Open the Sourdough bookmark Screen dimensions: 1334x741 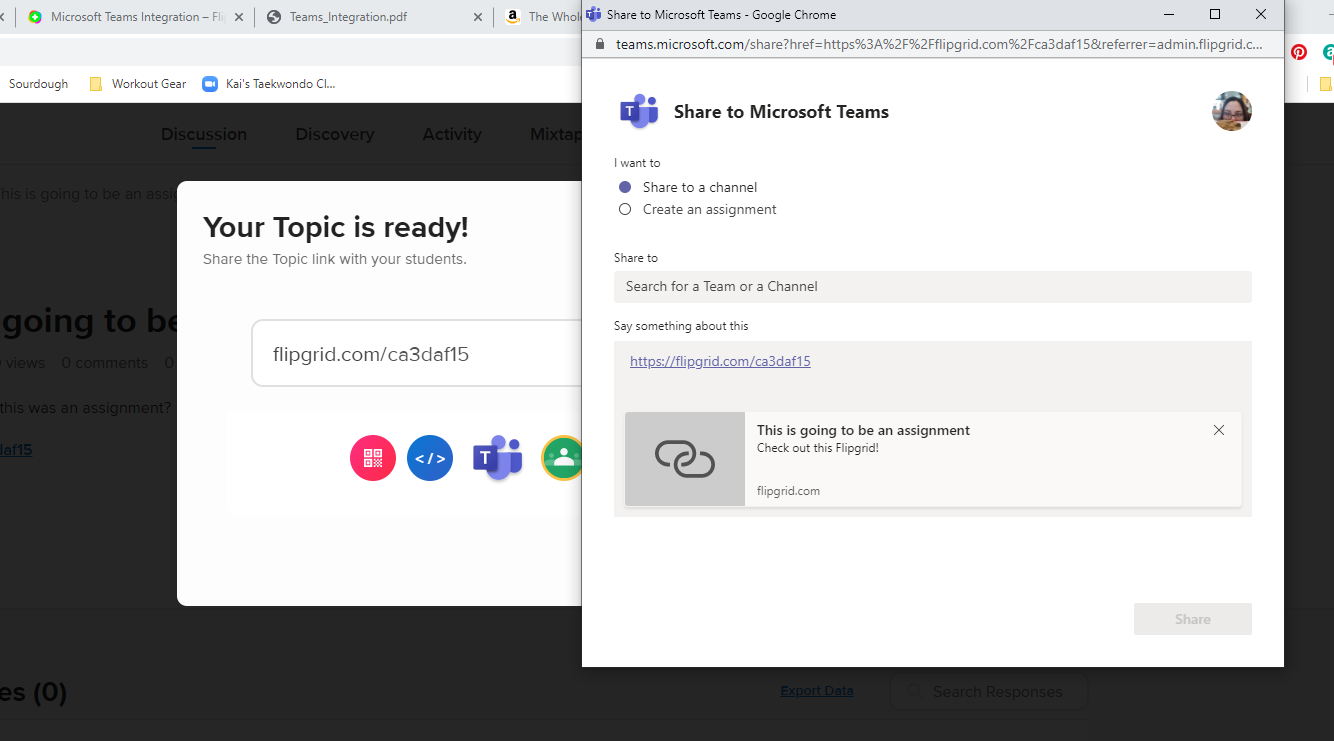coord(38,84)
